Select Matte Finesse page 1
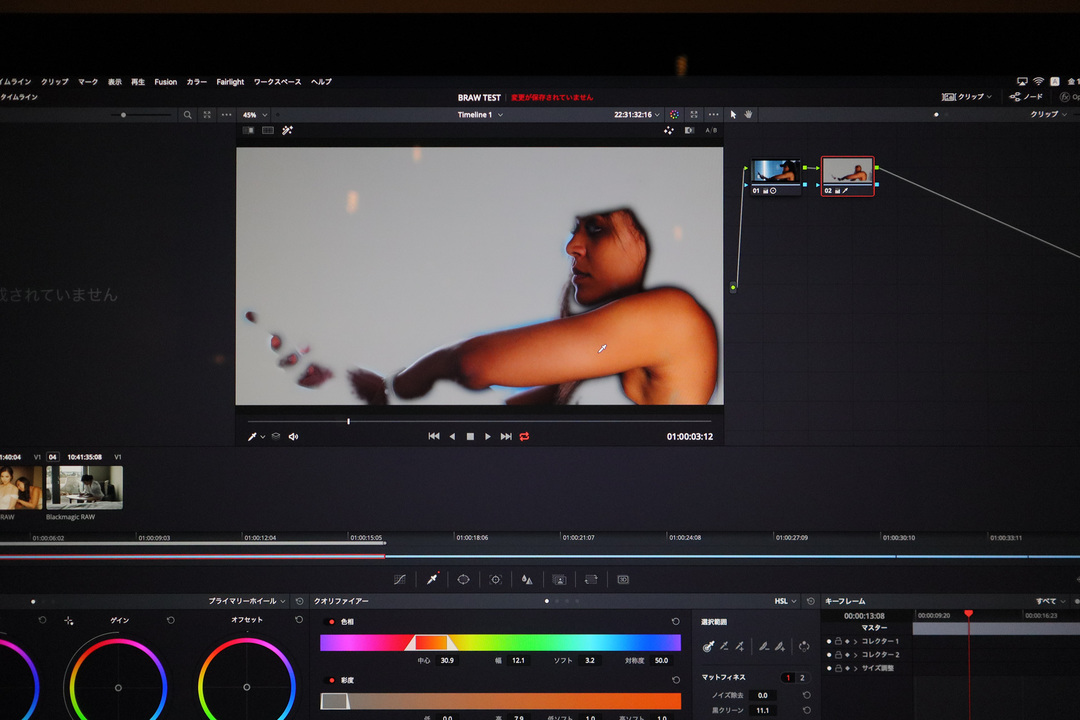Image resolution: width=1080 pixels, height=720 pixels. tap(788, 678)
